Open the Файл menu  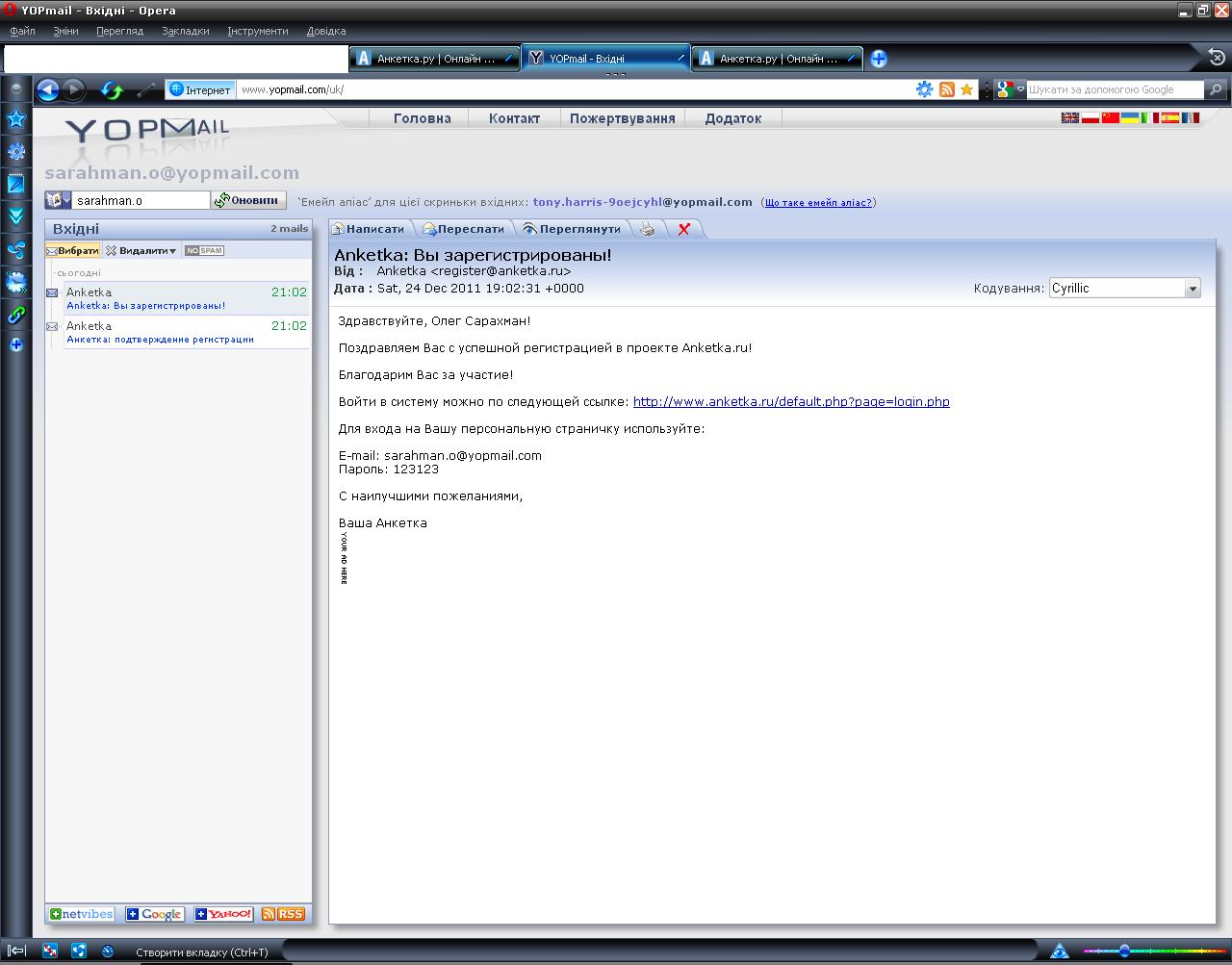22,31
